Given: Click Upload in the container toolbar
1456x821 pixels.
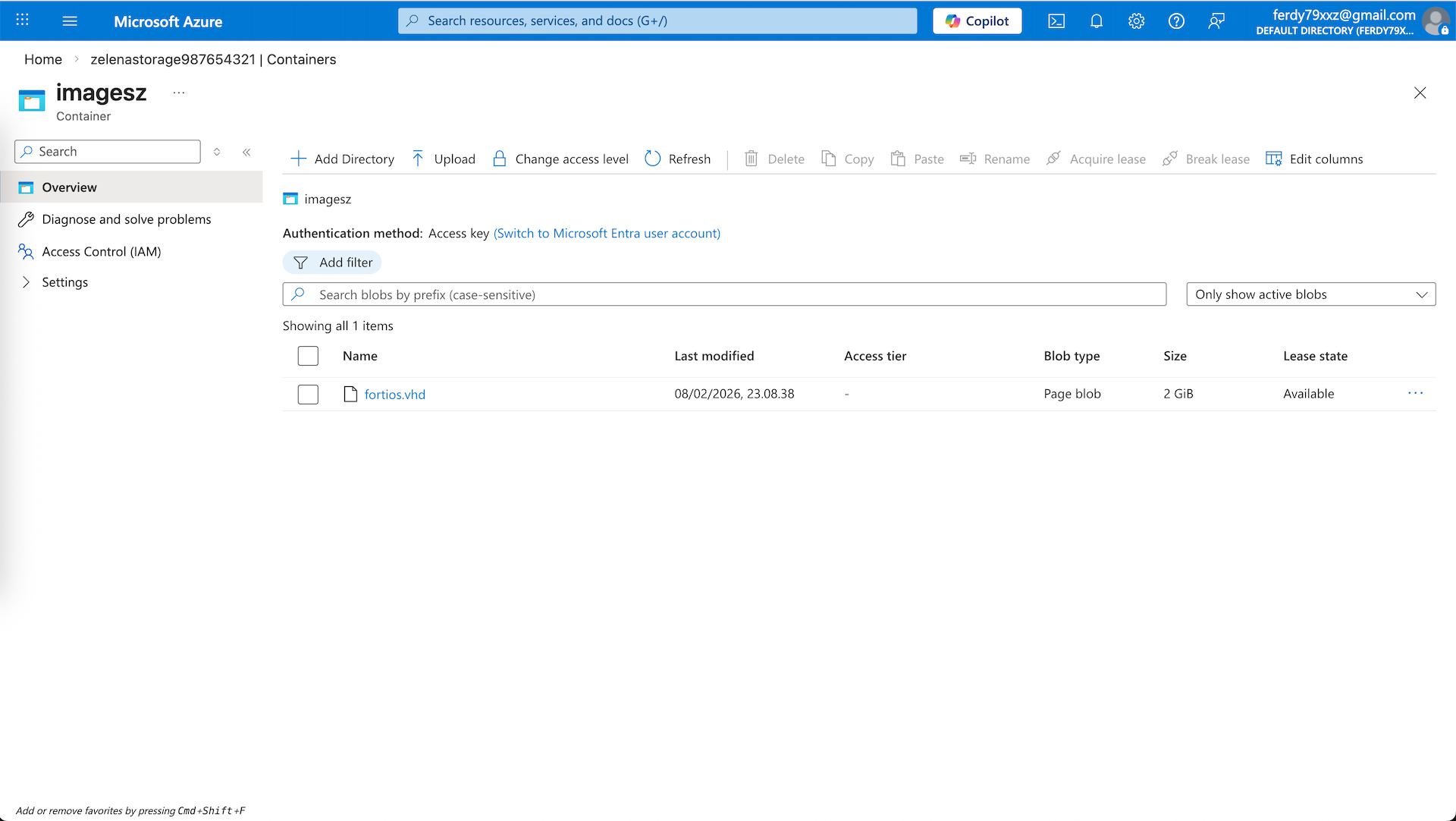Looking at the screenshot, I should point(444,159).
